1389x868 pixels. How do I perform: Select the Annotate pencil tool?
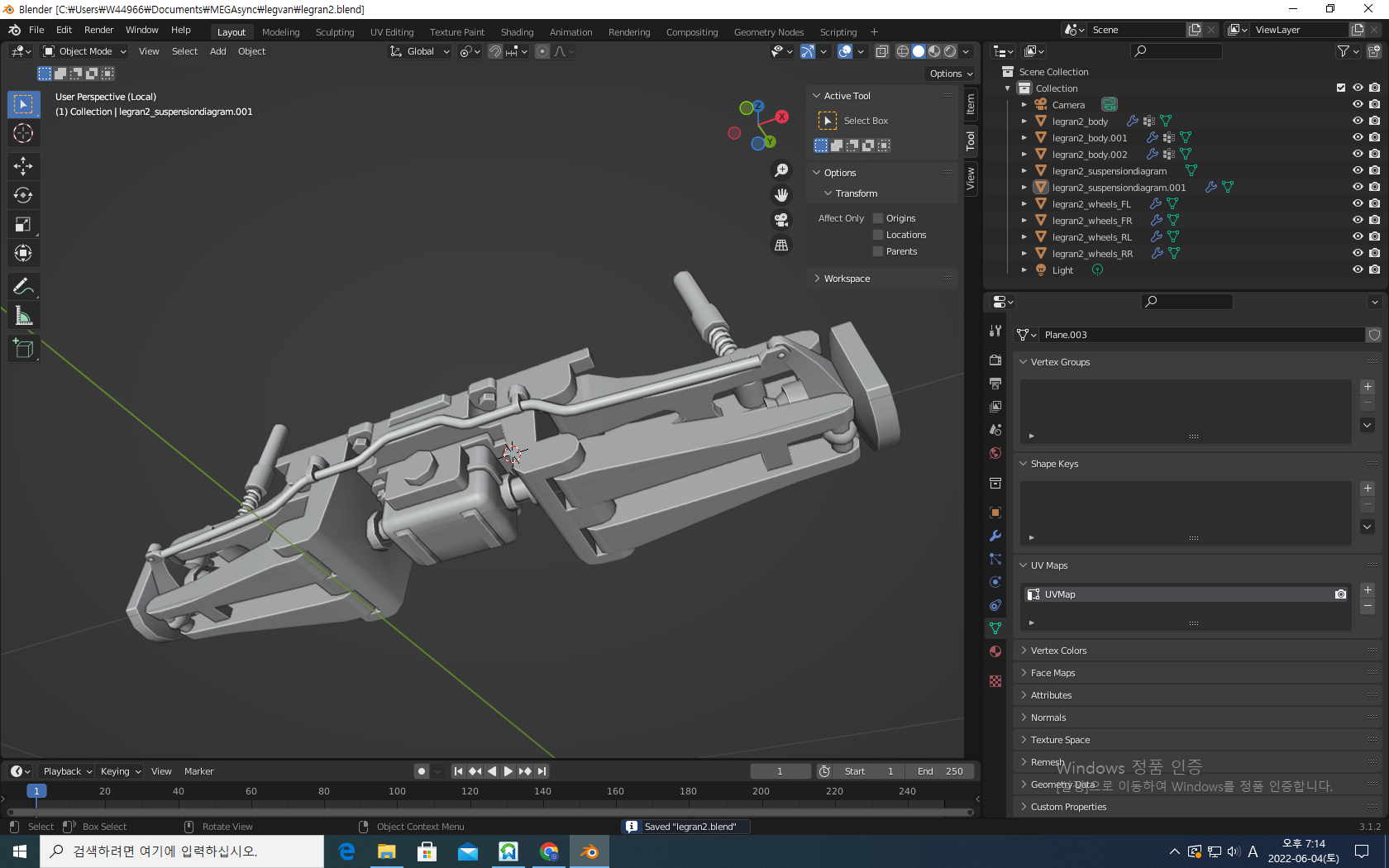tap(23, 287)
